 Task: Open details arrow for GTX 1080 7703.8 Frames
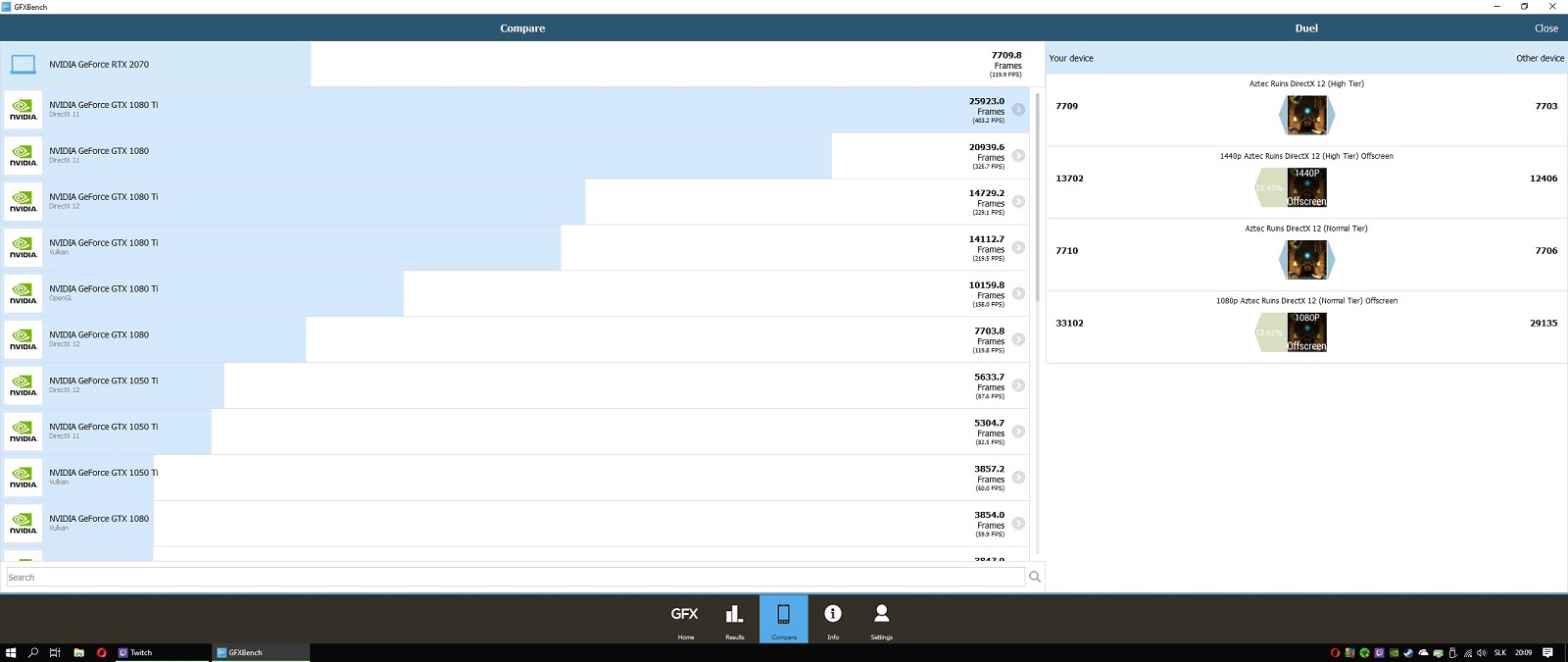[1019, 339]
